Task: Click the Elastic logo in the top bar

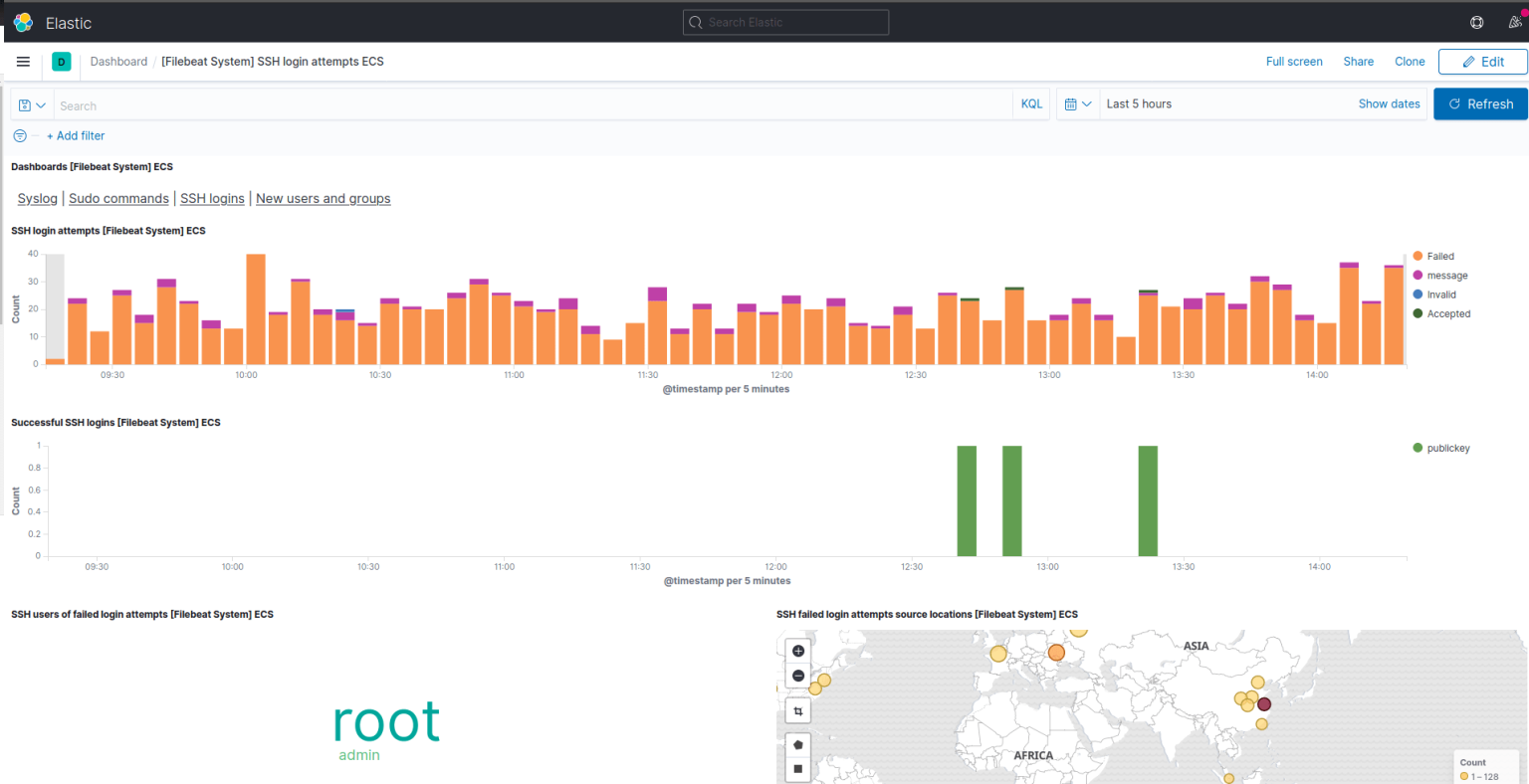Action: (22, 21)
